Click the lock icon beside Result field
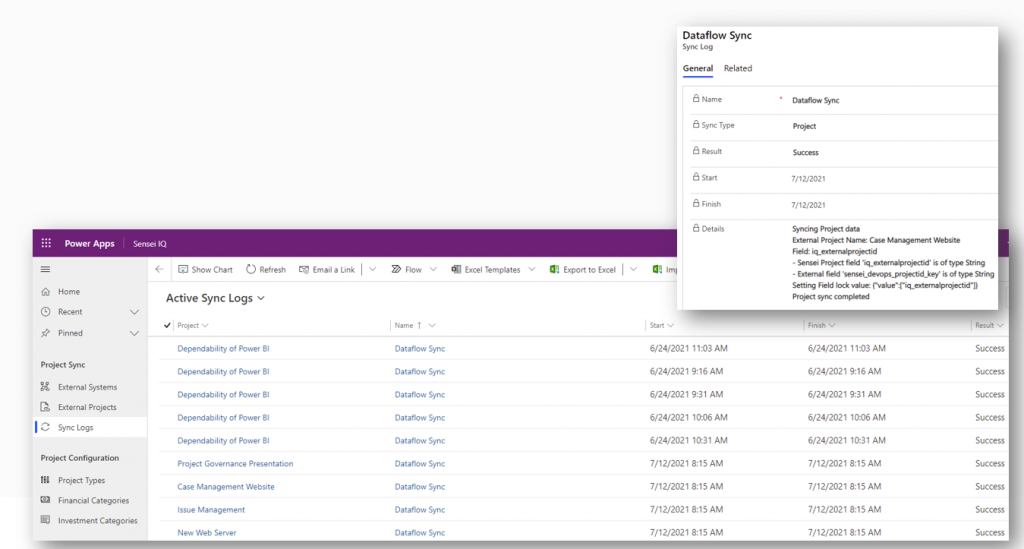Viewport: 1024px width, 549px height. pos(696,150)
